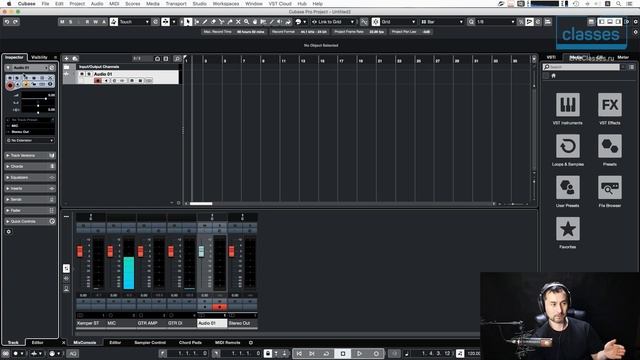Toggle global Read automation R button
Screen dimensions: 640x360
87,22
